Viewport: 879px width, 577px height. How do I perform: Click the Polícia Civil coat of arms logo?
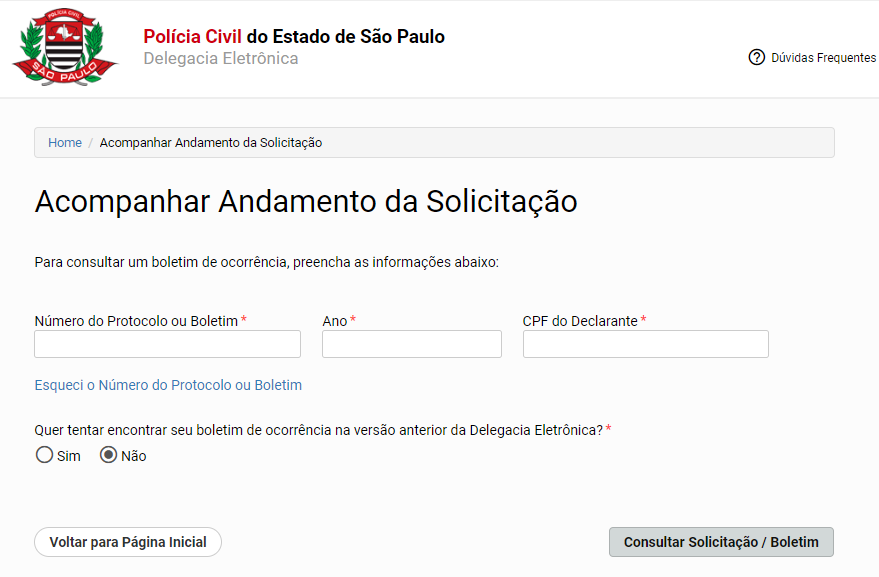[x=64, y=45]
